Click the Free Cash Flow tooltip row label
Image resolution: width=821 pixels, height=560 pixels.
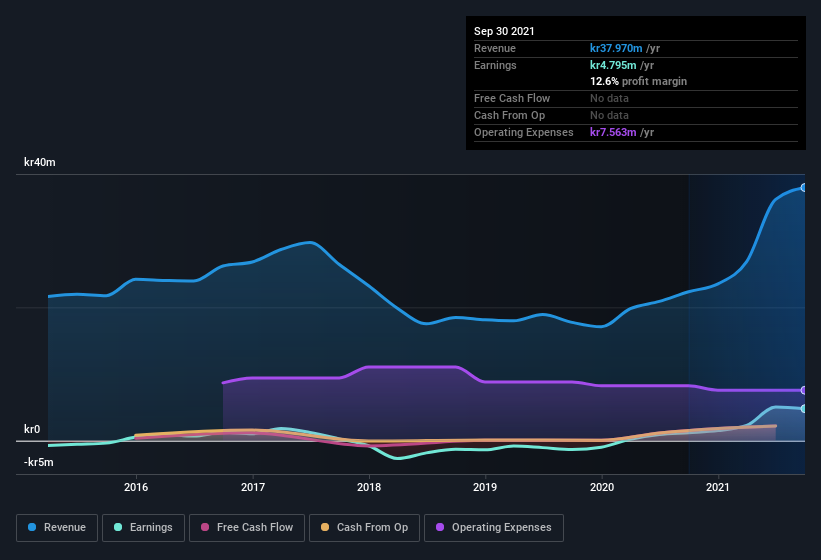(x=512, y=98)
